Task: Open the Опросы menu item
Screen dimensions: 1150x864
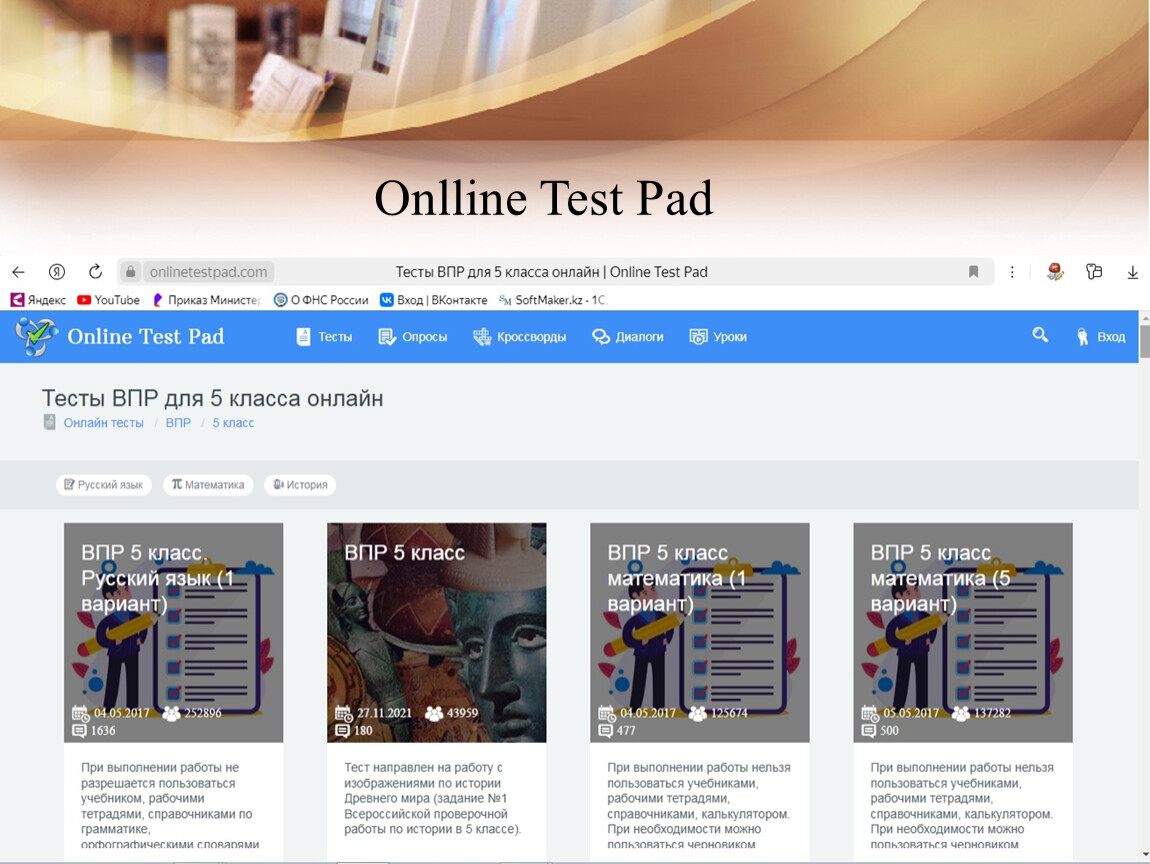Action: 413,337
